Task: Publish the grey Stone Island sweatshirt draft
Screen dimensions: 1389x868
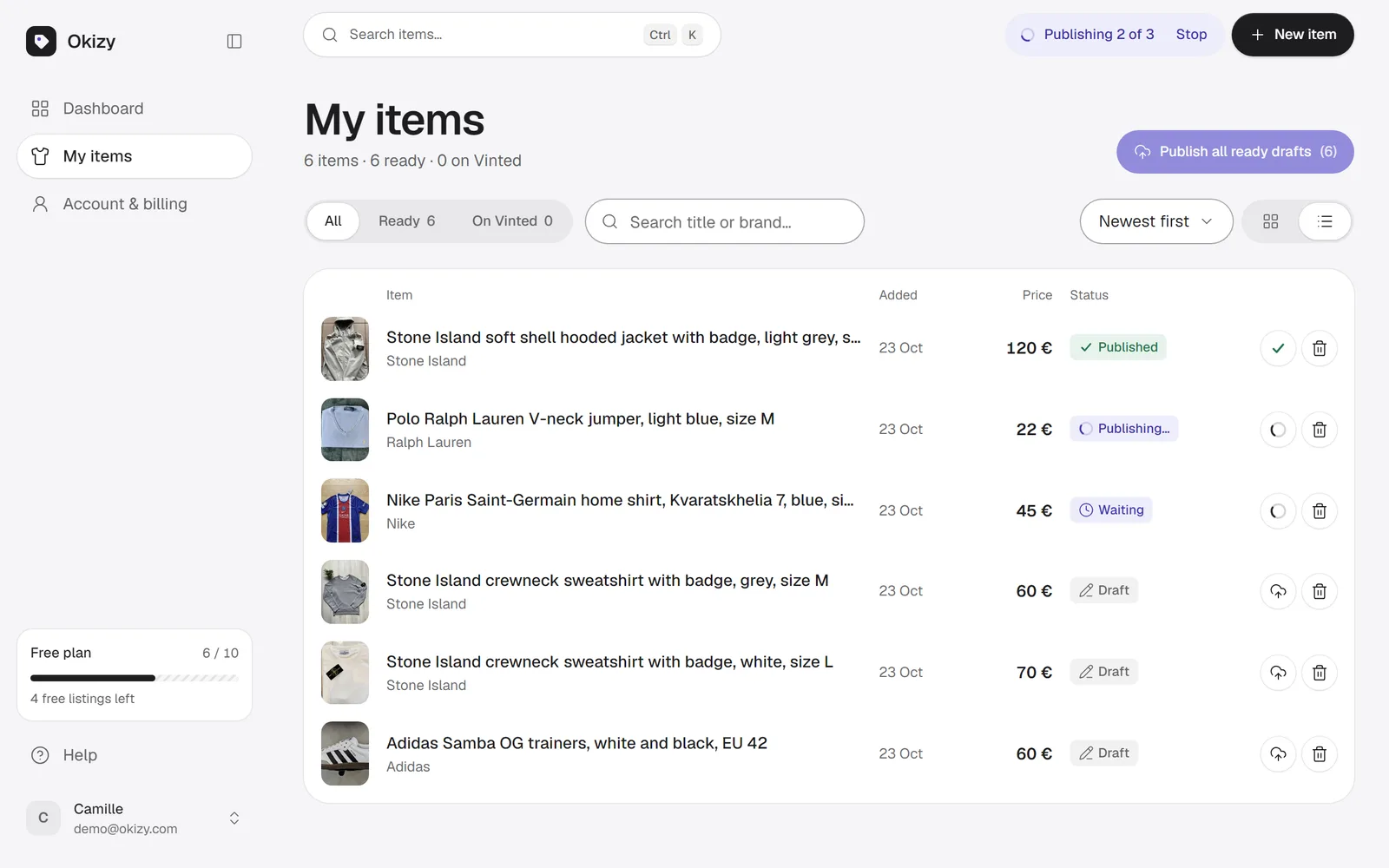Action: [x=1278, y=591]
